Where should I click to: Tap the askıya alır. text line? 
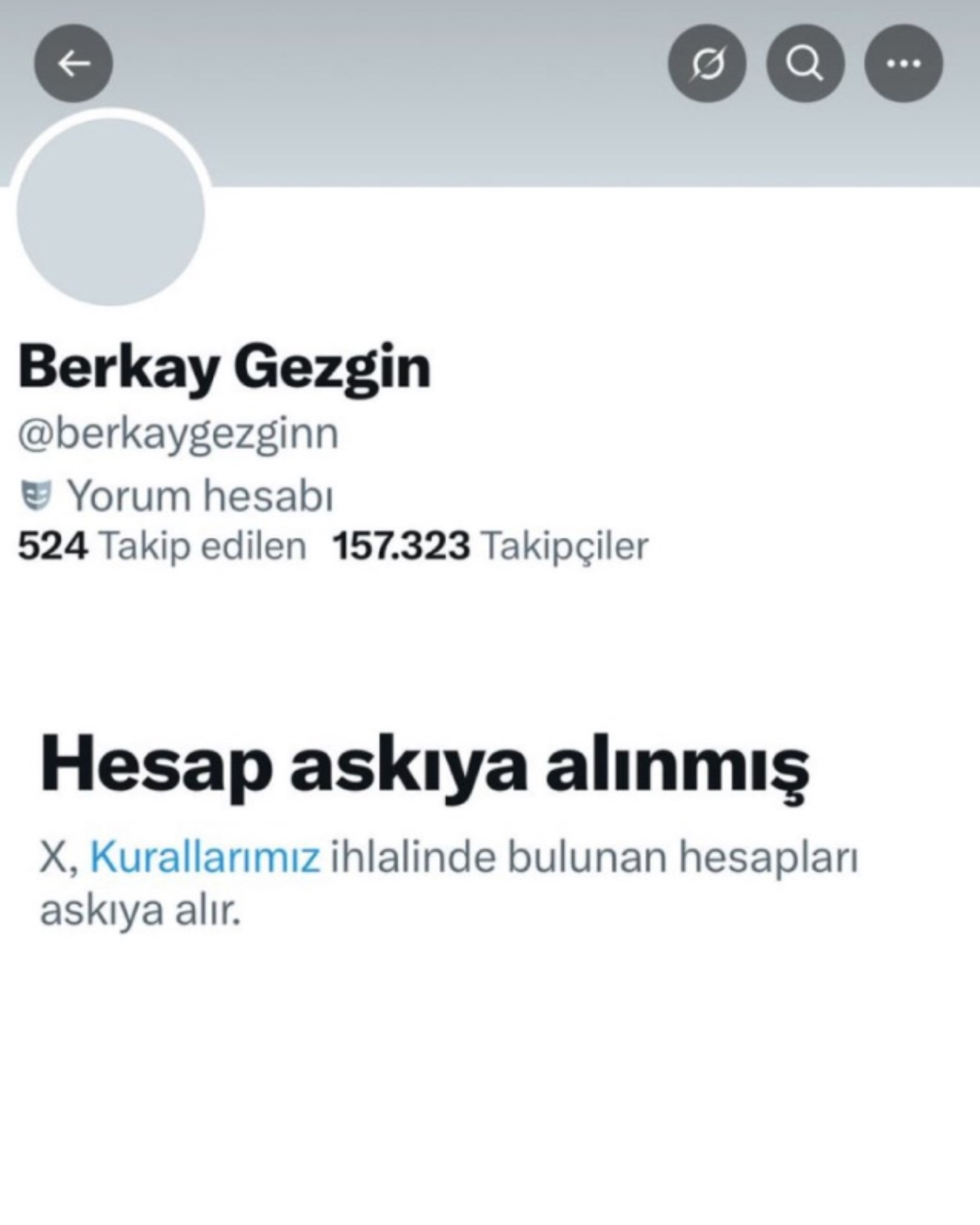pos(140,911)
